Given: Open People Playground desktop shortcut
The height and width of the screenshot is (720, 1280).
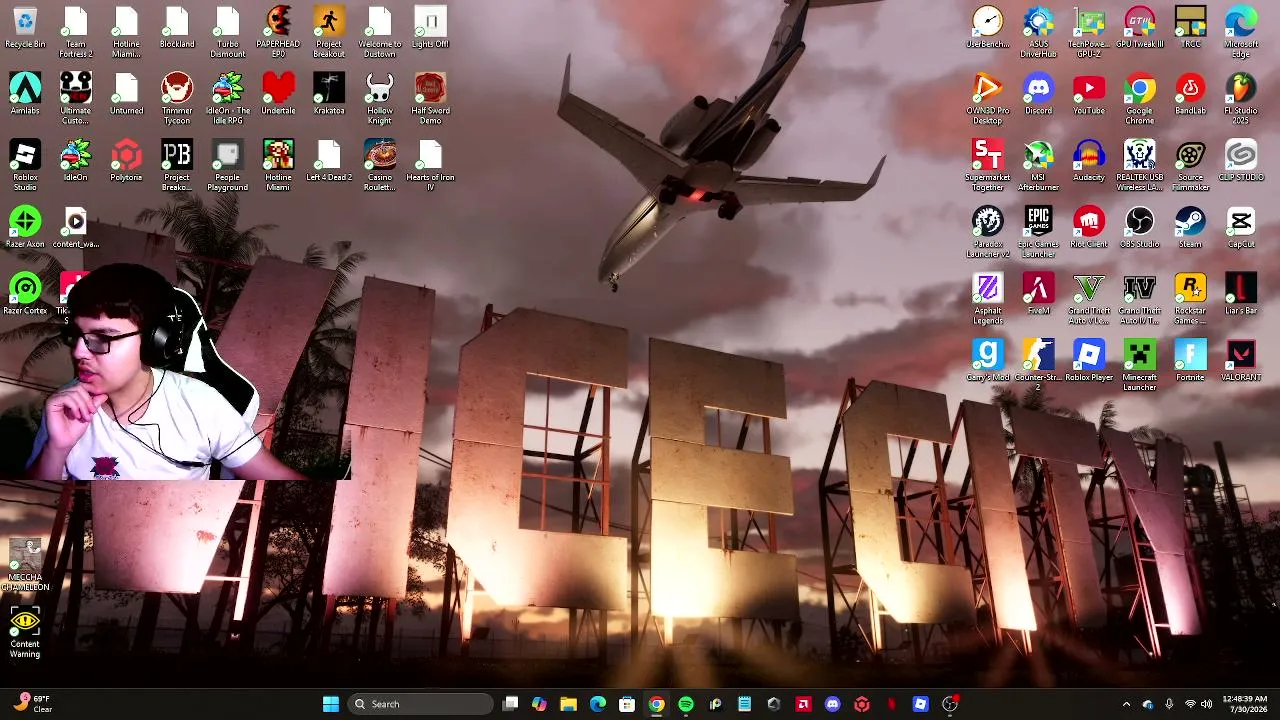Looking at the screenshot, I should pos(228,166).
